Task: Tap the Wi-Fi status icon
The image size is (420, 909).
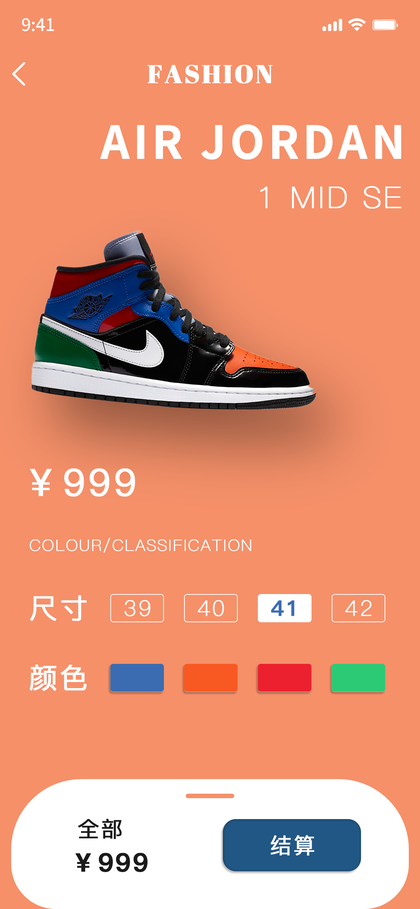Action: pyautogui.click(x=357, y=24)
